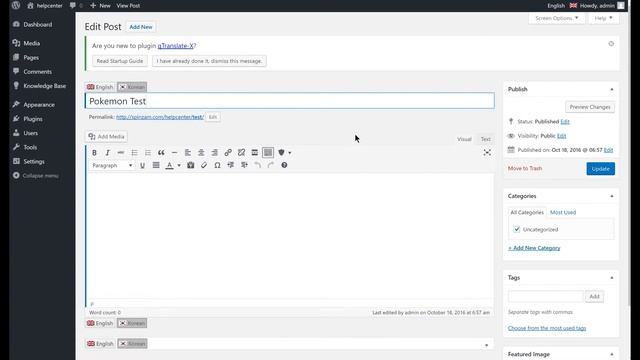Click the Add Media button
The height and width of the screenshot is (360, 640).
tap(107, 136)
